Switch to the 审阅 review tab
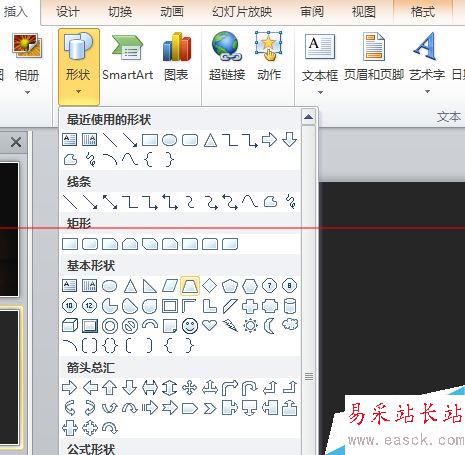The width and height of the screenshot is (465, 455). coord(312,12)
